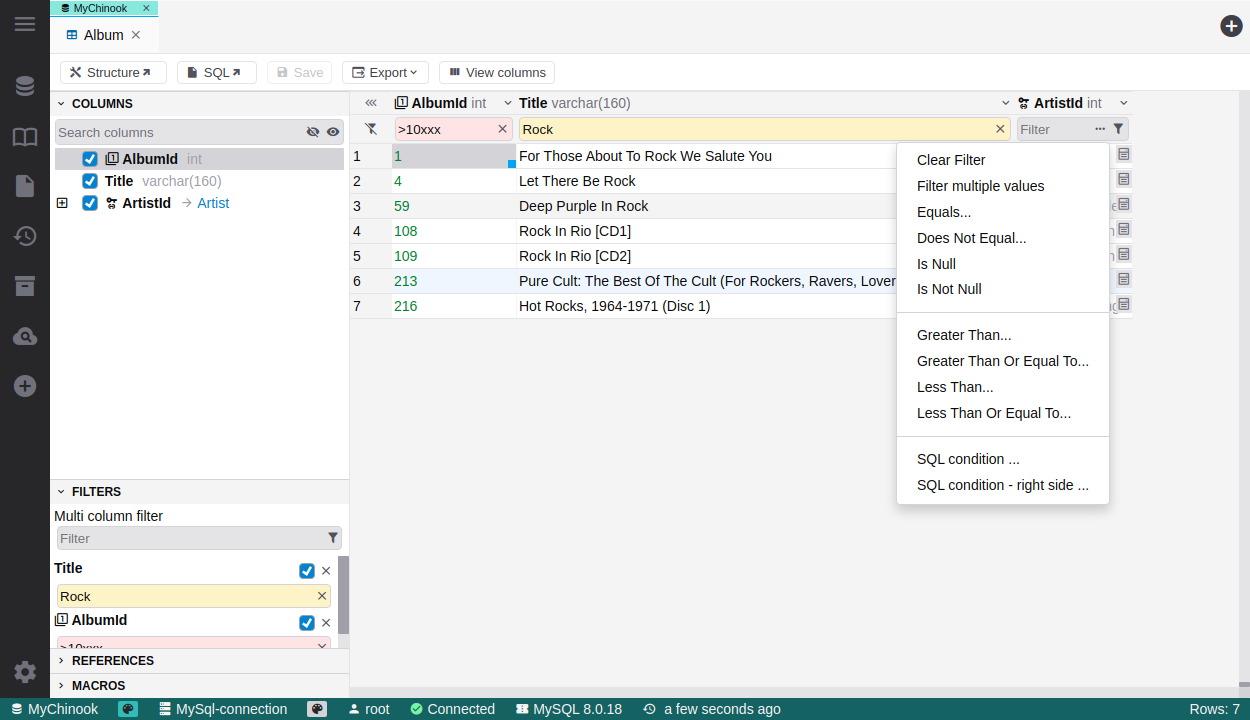Open settings gear in sidebar

(25, 672)
